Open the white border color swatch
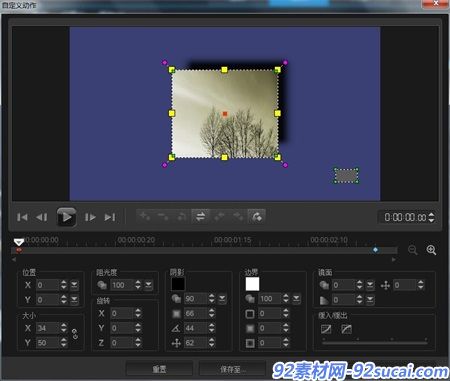Viewport: 450px width, 381px height. (252, 284)
